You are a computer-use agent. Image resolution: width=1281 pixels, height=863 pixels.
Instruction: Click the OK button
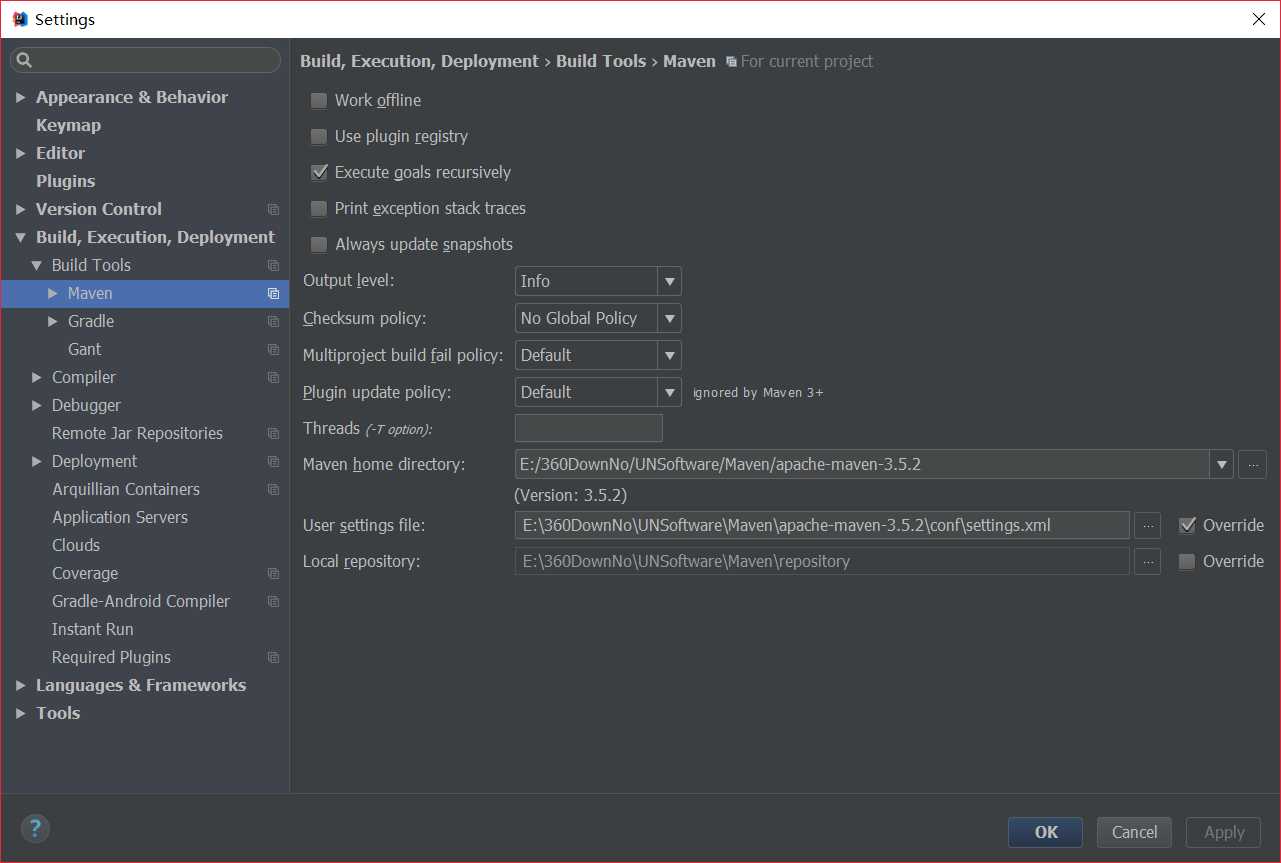coord(1046,832)
